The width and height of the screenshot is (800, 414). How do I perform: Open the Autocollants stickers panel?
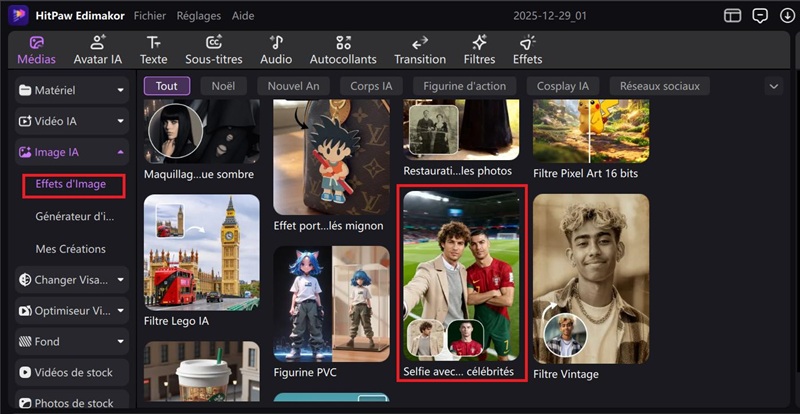click(x=343, y=50)
